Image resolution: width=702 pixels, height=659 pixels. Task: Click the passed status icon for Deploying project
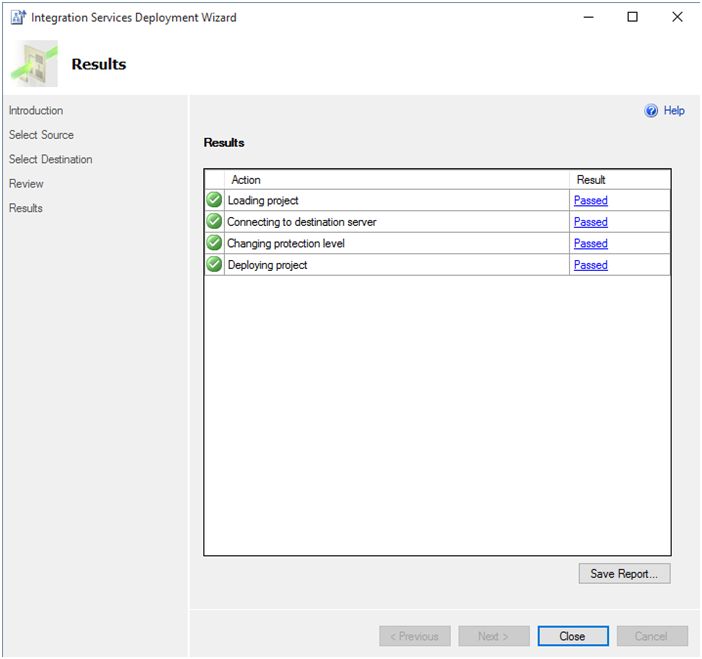[x=214, y=265]
